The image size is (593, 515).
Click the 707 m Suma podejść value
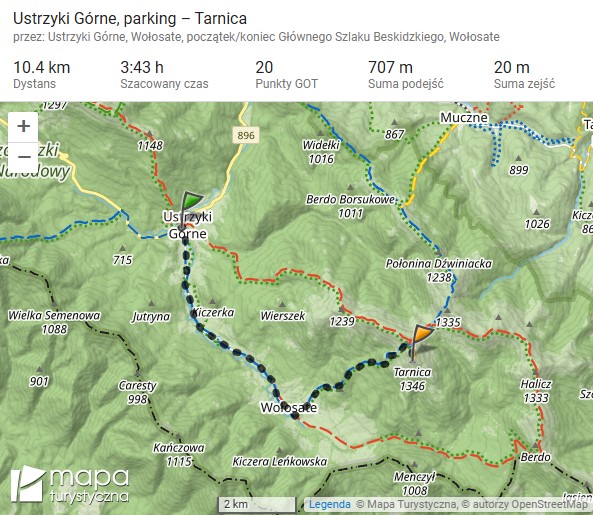point(390,68)
